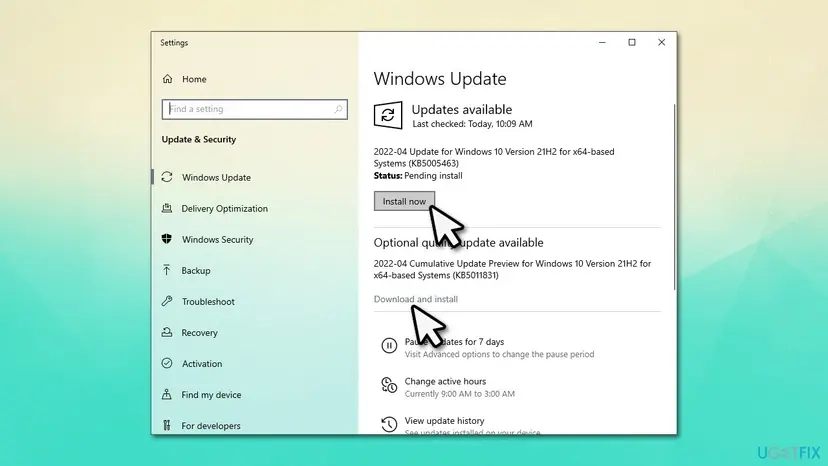828x466 pixels.
Task: Click the Pause updates circle icon
Action: coord(389,346)
